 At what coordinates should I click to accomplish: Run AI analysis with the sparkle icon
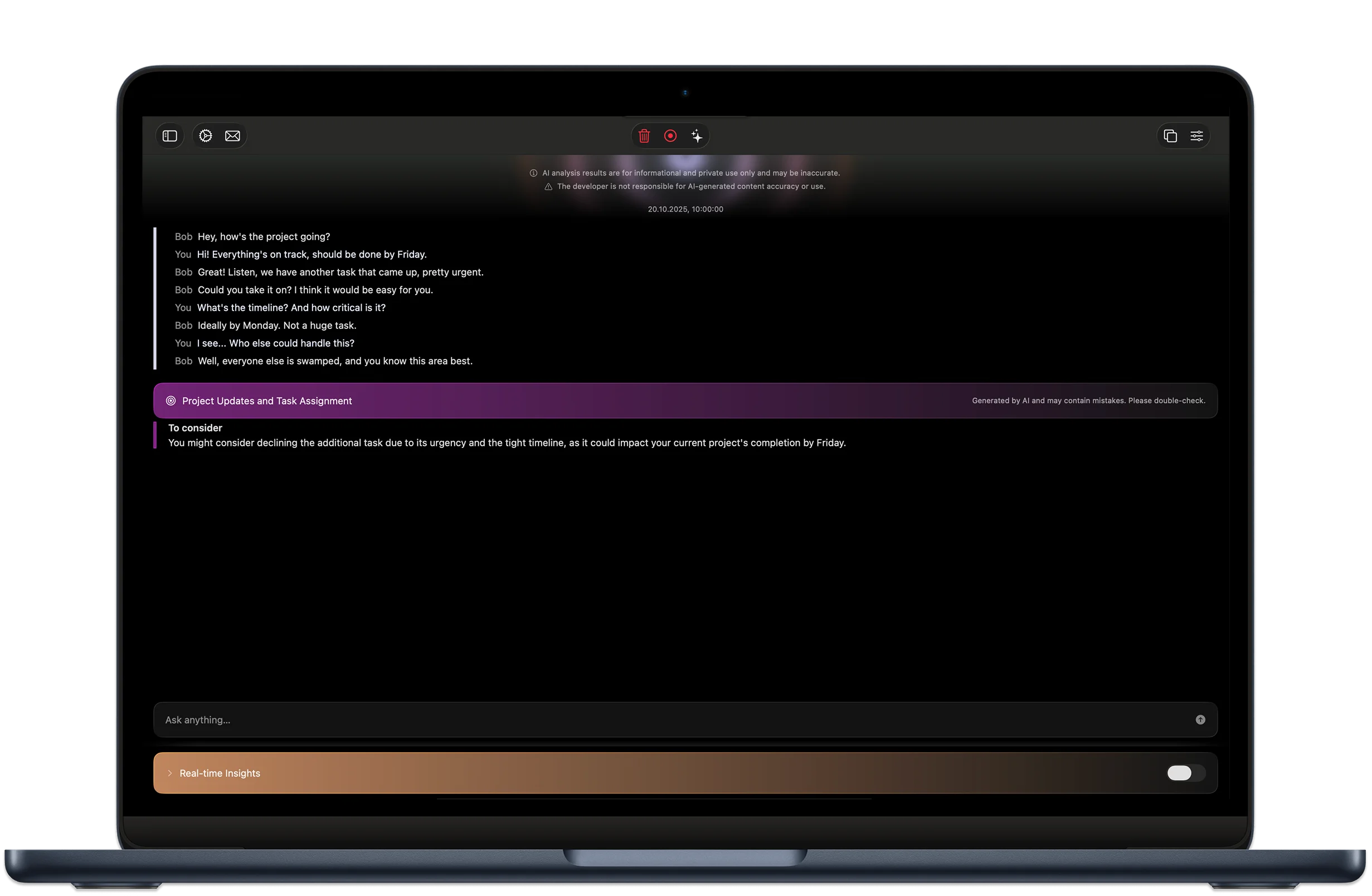point(697,136)
